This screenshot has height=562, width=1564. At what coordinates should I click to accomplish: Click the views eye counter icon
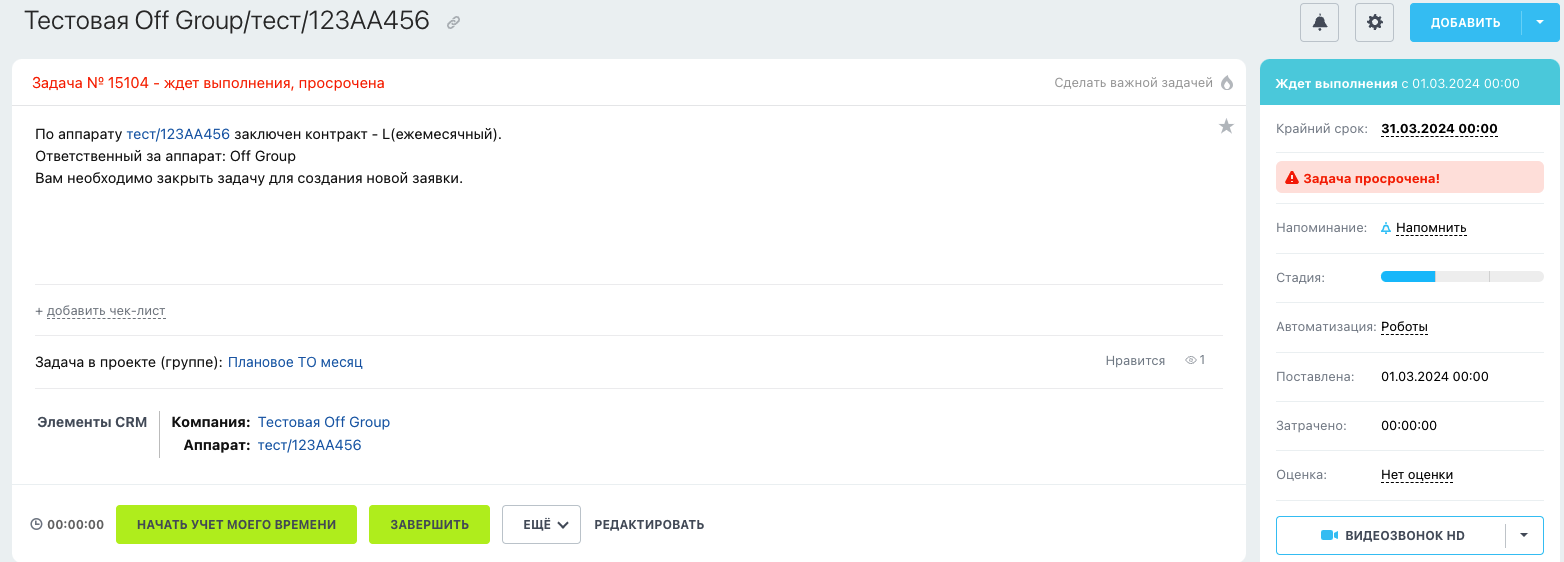[x=1190, y=360]
